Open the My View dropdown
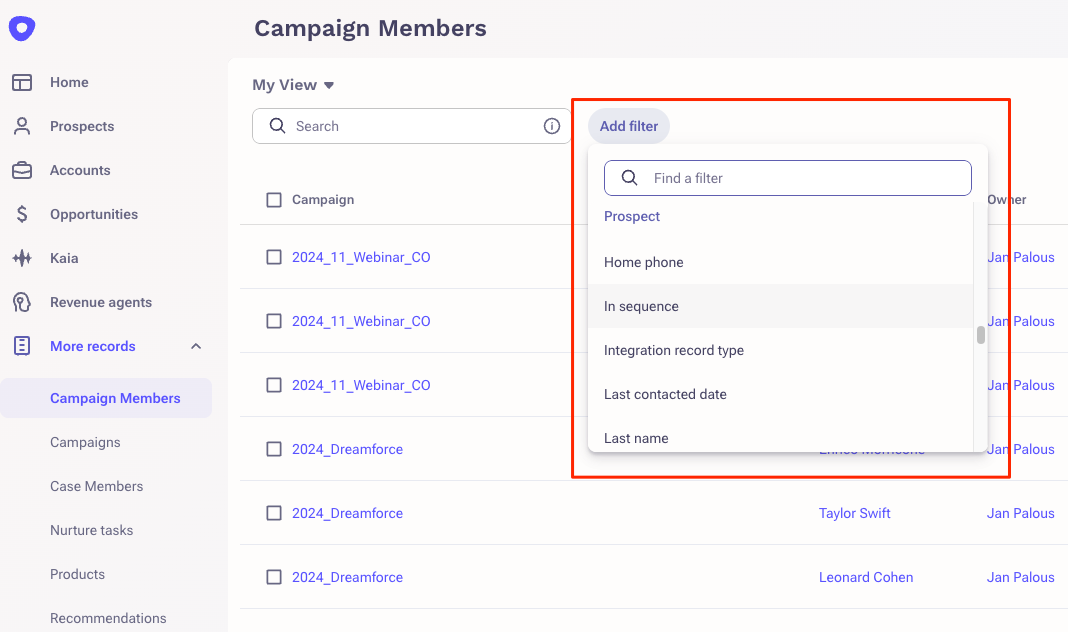The width and height of the screenshot is (1068, 632). 293,85
